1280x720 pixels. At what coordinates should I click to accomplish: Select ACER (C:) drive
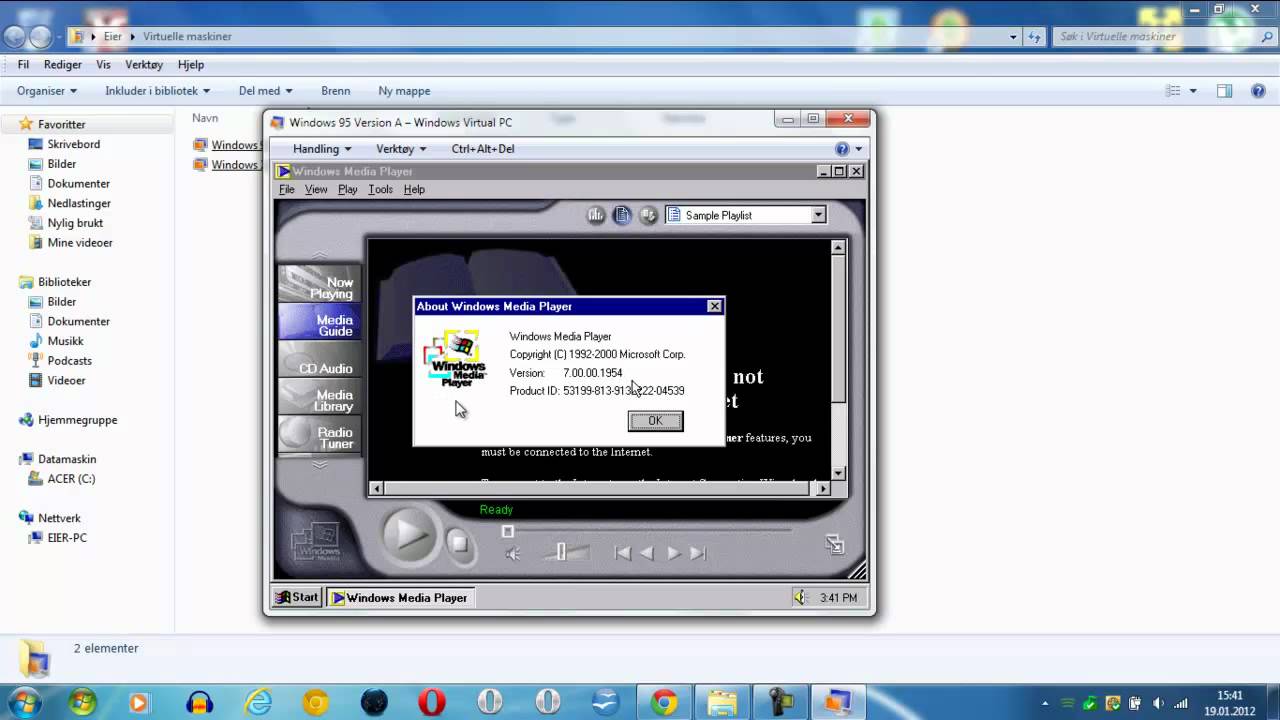click(71, 479)
